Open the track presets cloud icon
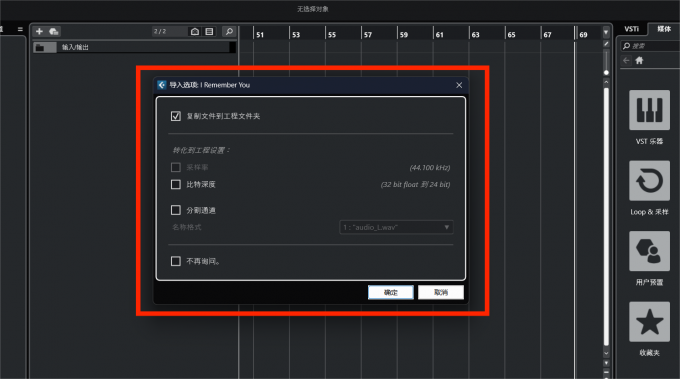This screenshot has width=680, height=379. coord(54,31)
